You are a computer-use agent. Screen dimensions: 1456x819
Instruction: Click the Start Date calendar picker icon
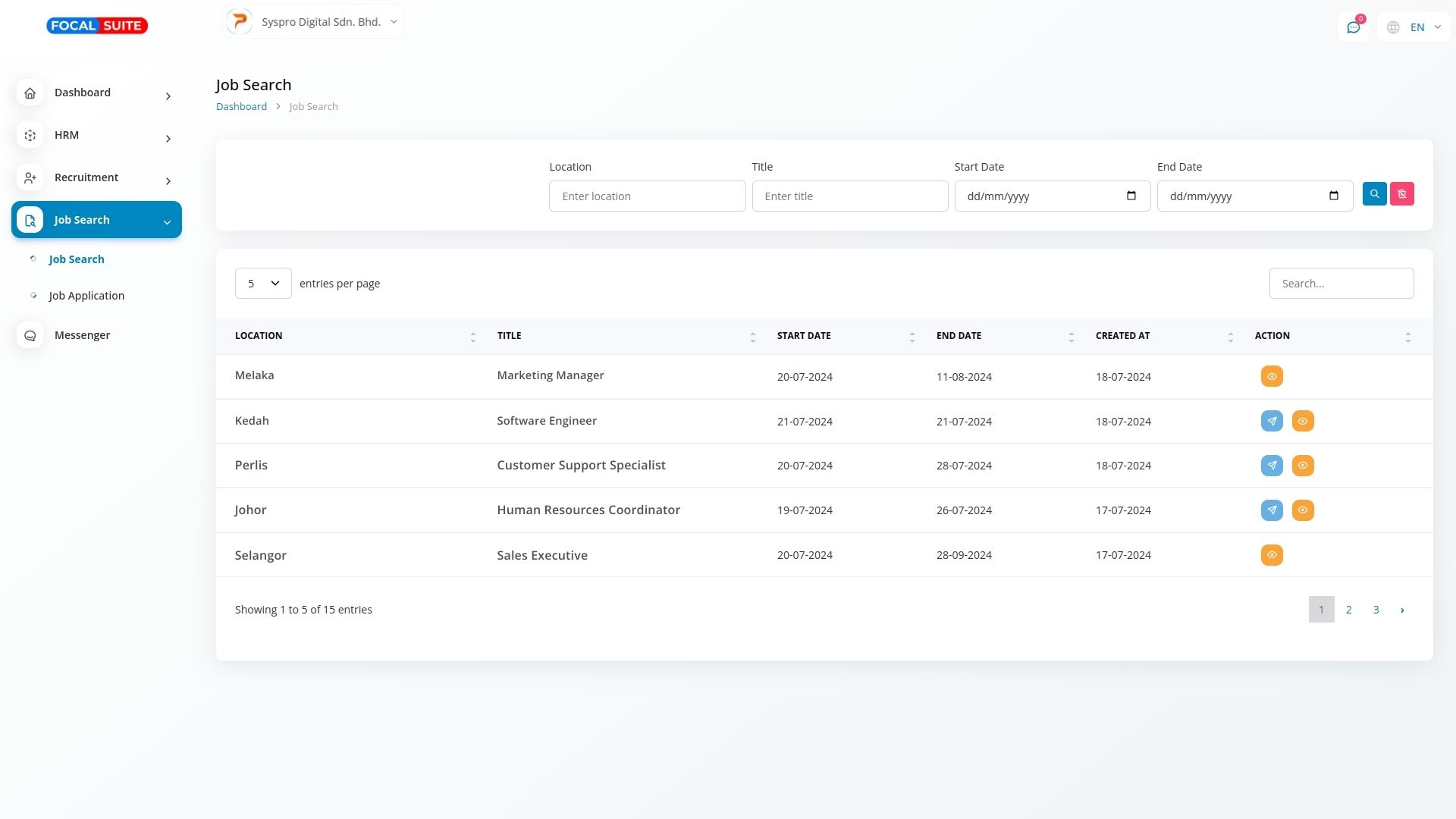click(1131, 196)
